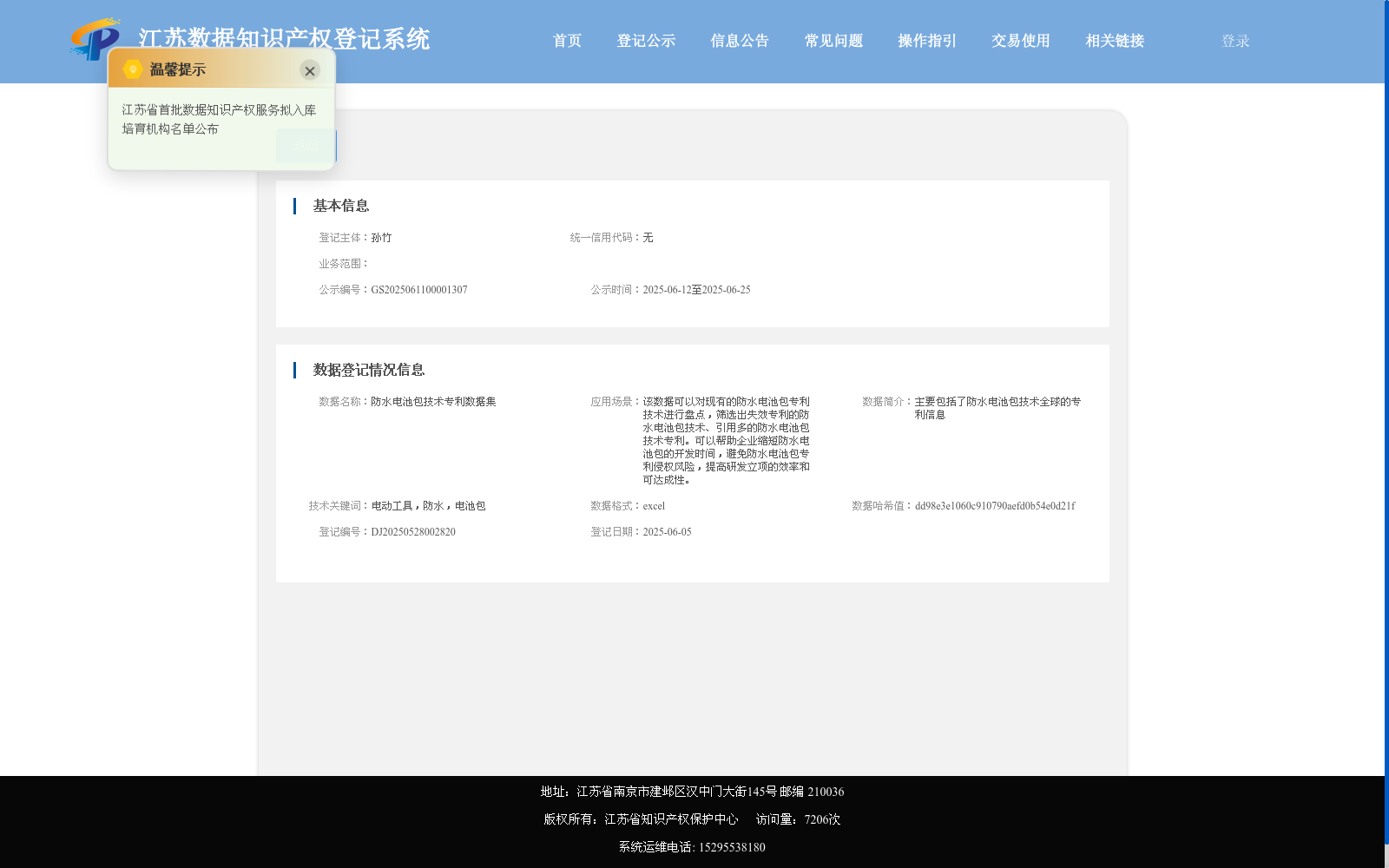
Task: Select the data name 防水电池包技术专利数据集
Action: pyautogui.click(x=433, y=402)
